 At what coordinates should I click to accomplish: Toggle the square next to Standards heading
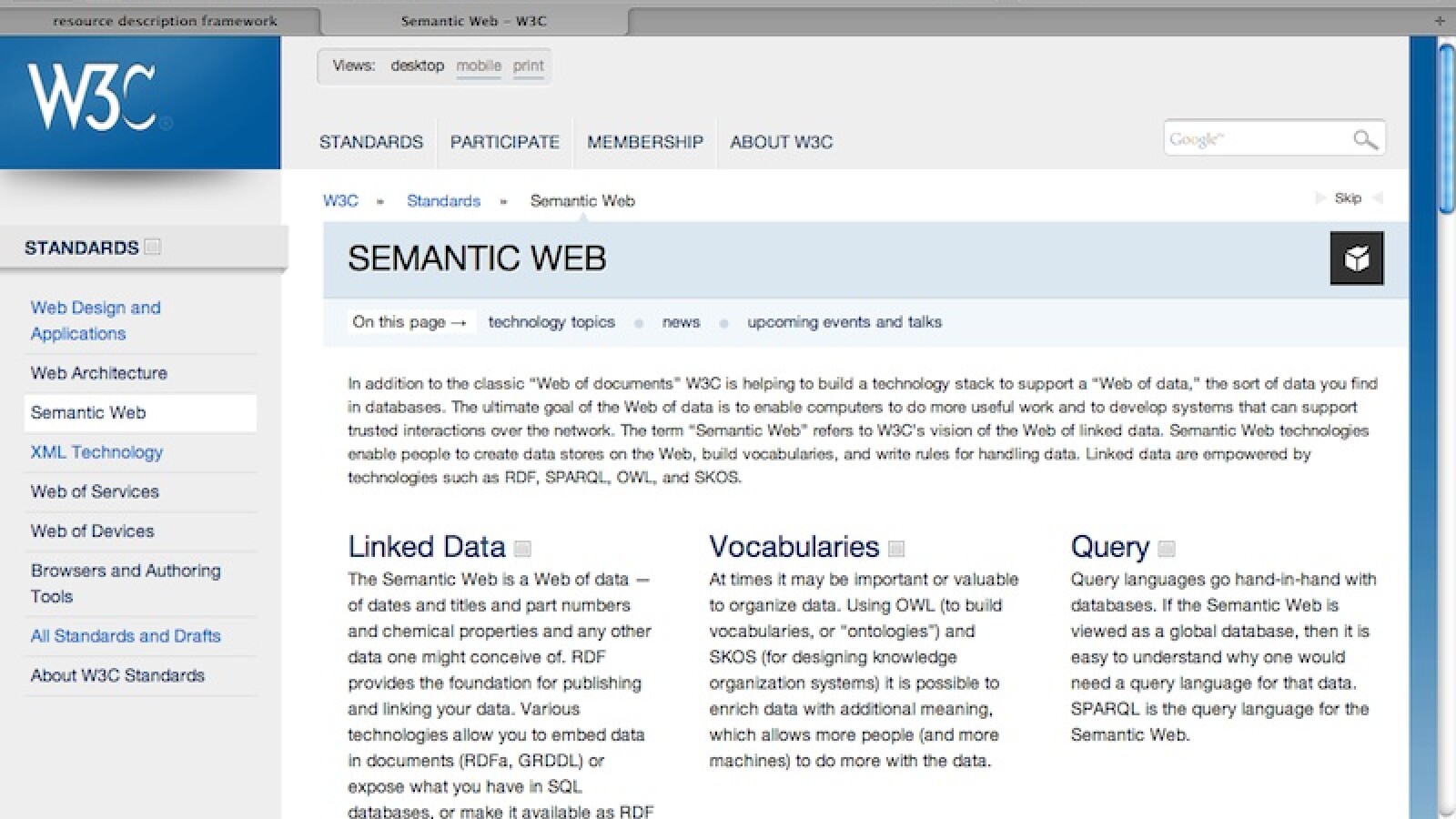[x=153, y=247]
